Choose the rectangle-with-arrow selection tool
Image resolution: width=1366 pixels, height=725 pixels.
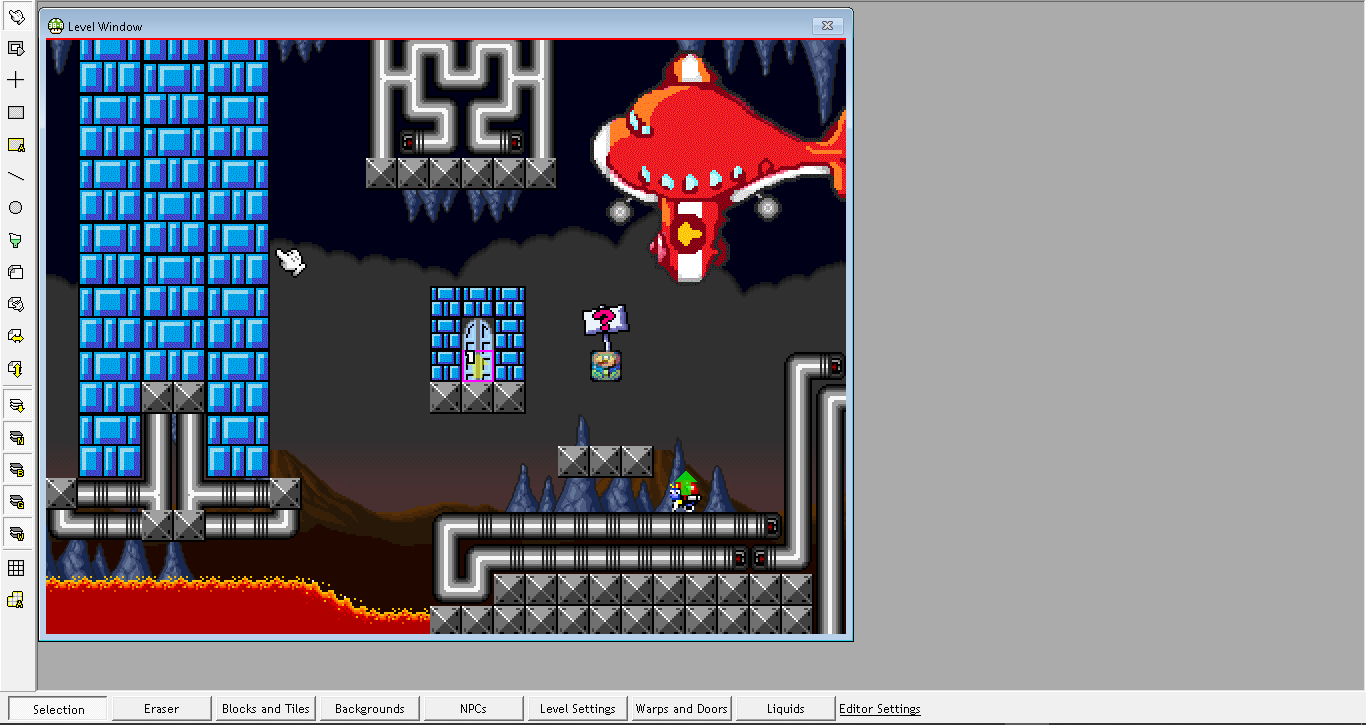point(16,49)
